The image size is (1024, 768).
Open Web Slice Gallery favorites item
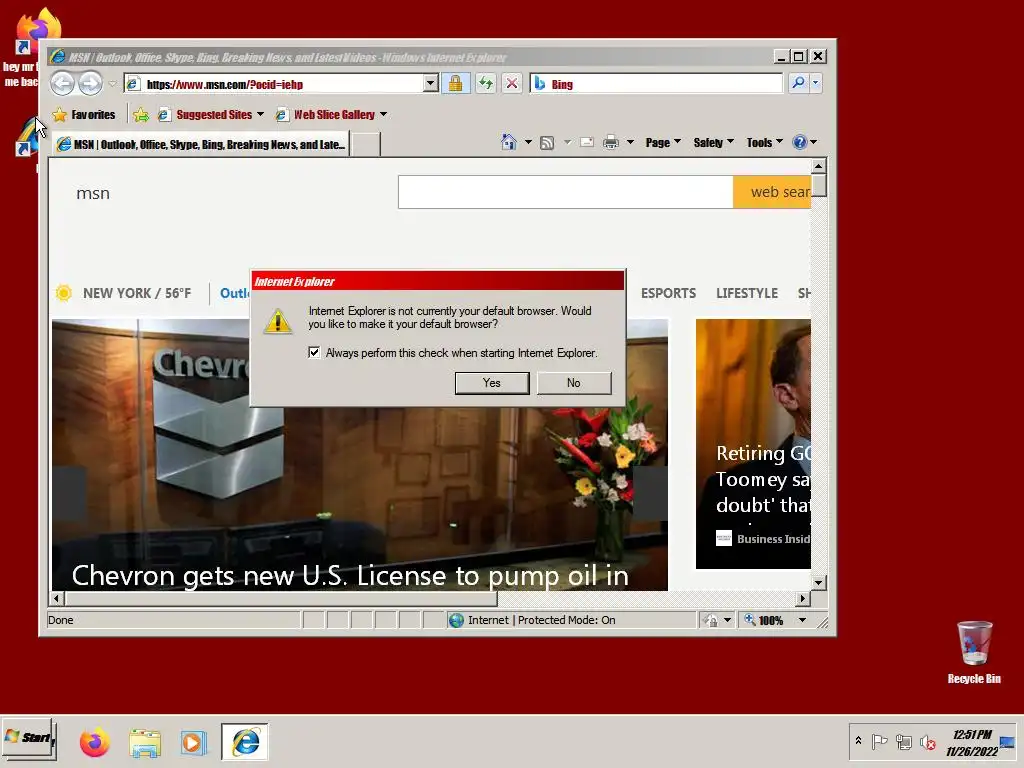(x=331, y=115)
